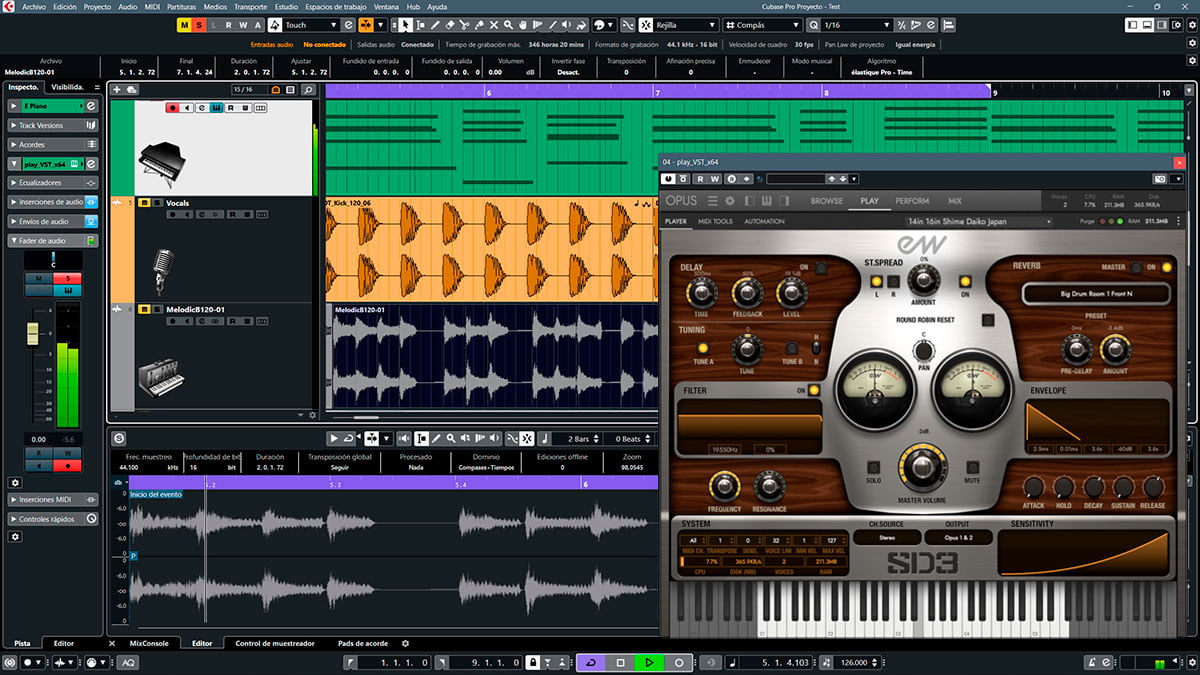Open the Pads de acorde tab
Viewport: 1200px width, 675px height.
[363, 643]
